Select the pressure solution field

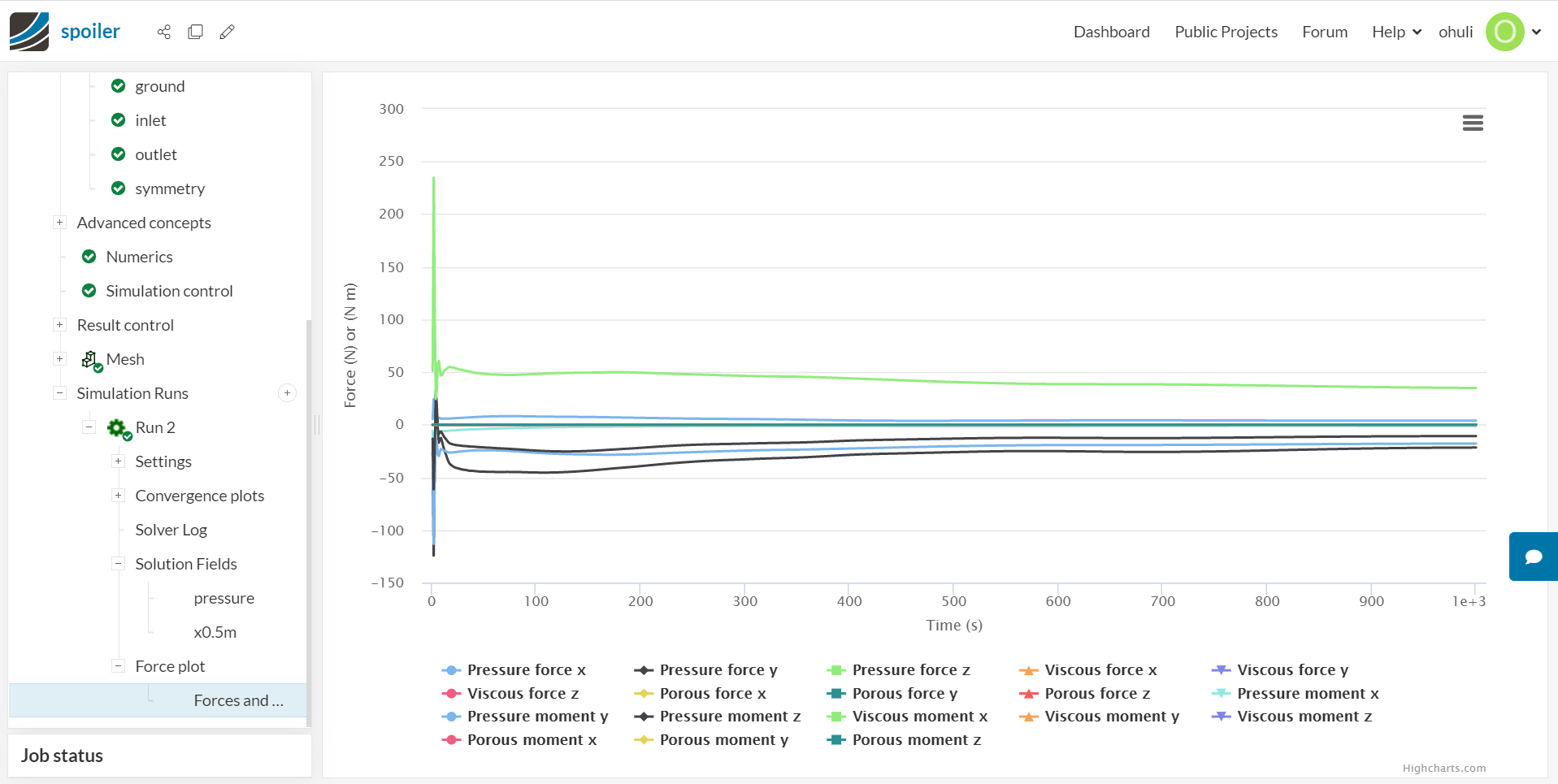click(x=224, y=598)
